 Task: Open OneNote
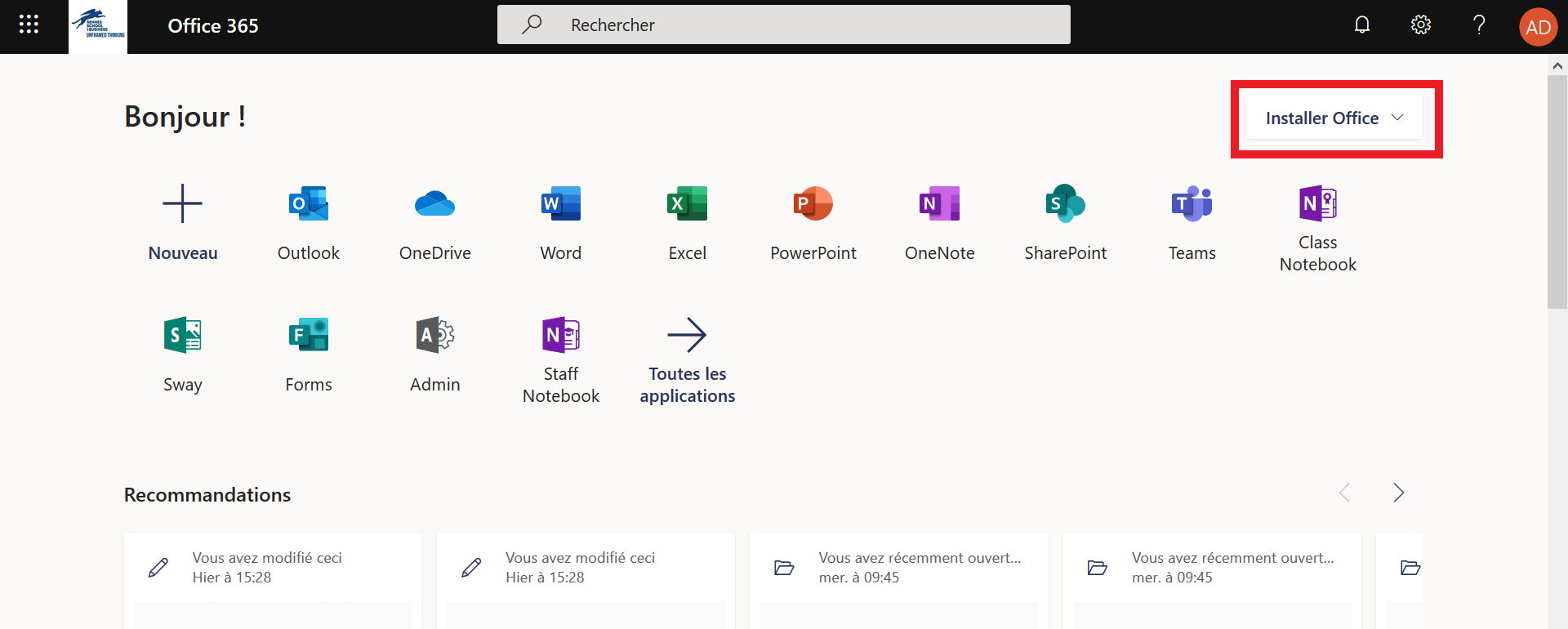coord(940,222)
